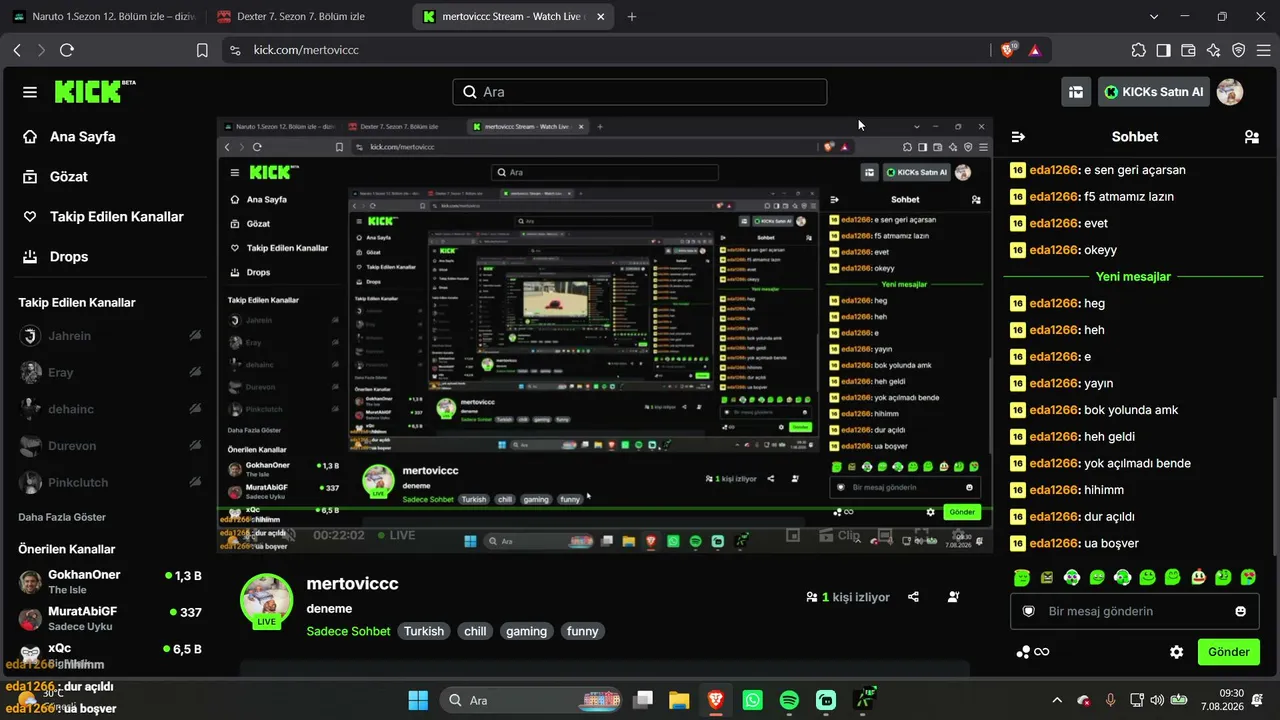Click the KICKs Satın Al button

click(1153, 92)
